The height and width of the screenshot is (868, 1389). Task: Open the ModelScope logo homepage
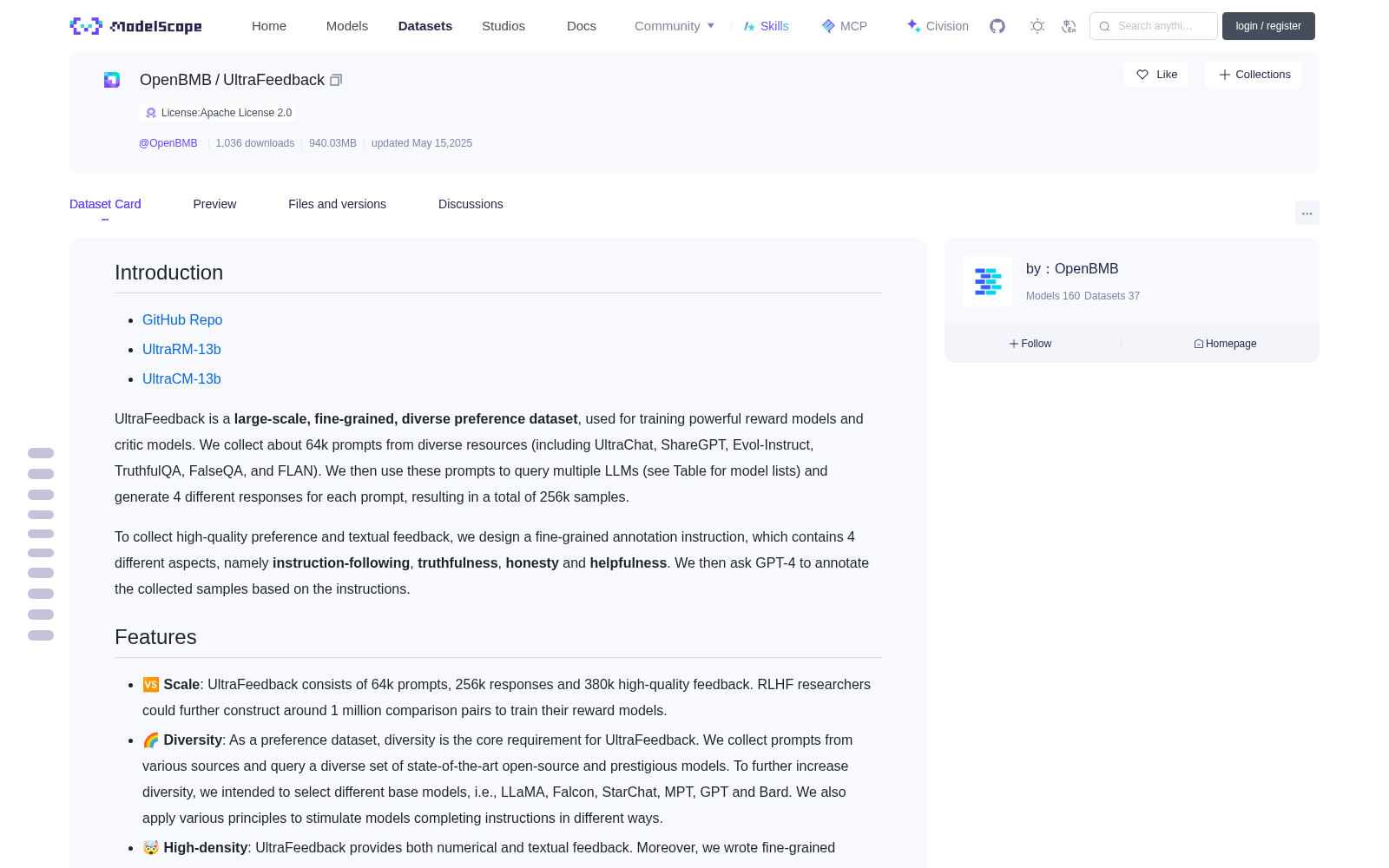point(136,26)
